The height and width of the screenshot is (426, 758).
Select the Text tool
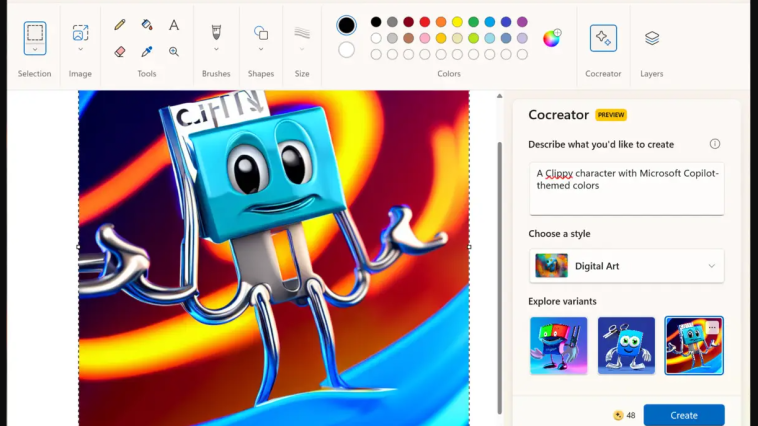point(174,25)
